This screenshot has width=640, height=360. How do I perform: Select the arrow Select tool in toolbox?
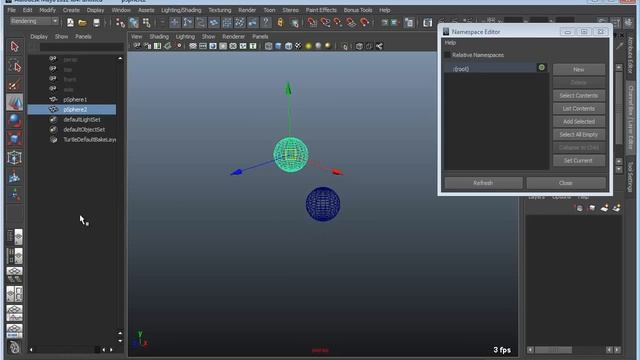pyautogui.click(x=15, y=47)
